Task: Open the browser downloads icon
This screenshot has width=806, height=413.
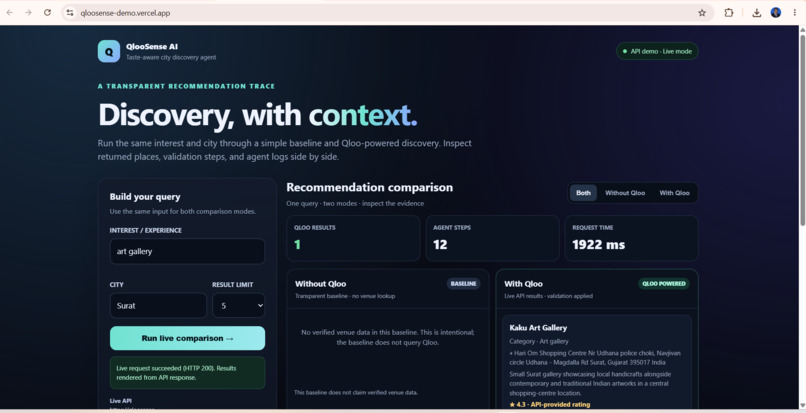Action: 756,13
